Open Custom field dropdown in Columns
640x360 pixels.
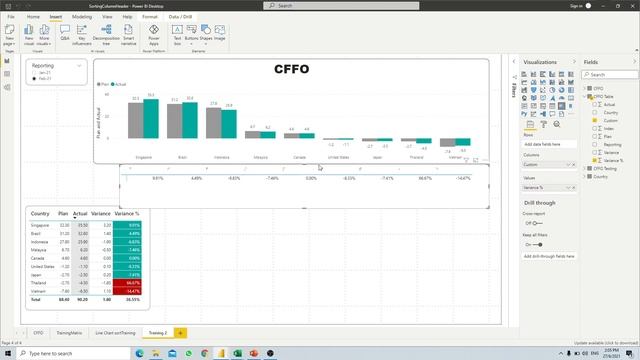(x=568, y=164)
